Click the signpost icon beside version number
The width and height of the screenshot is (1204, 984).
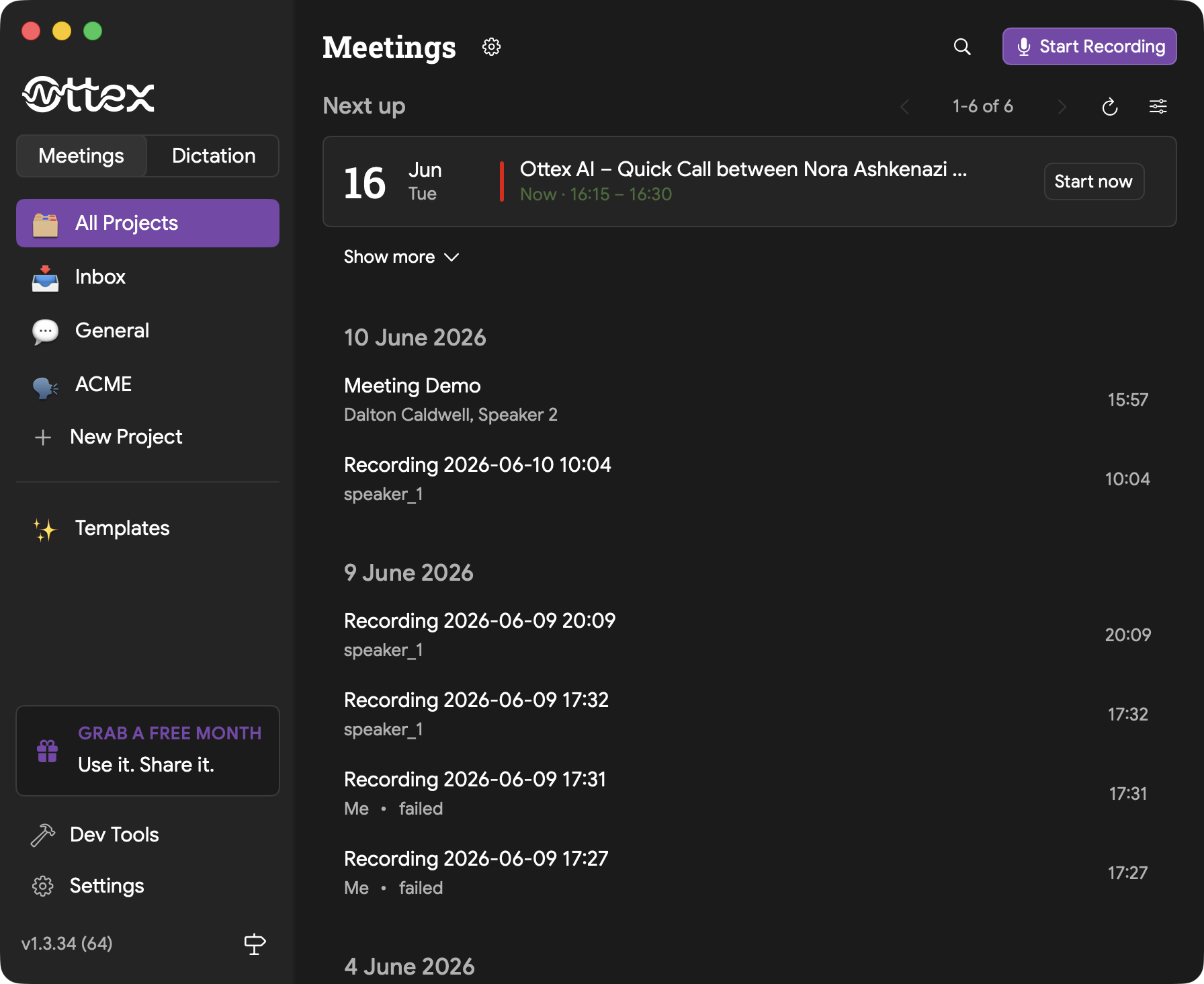[255, 944]
